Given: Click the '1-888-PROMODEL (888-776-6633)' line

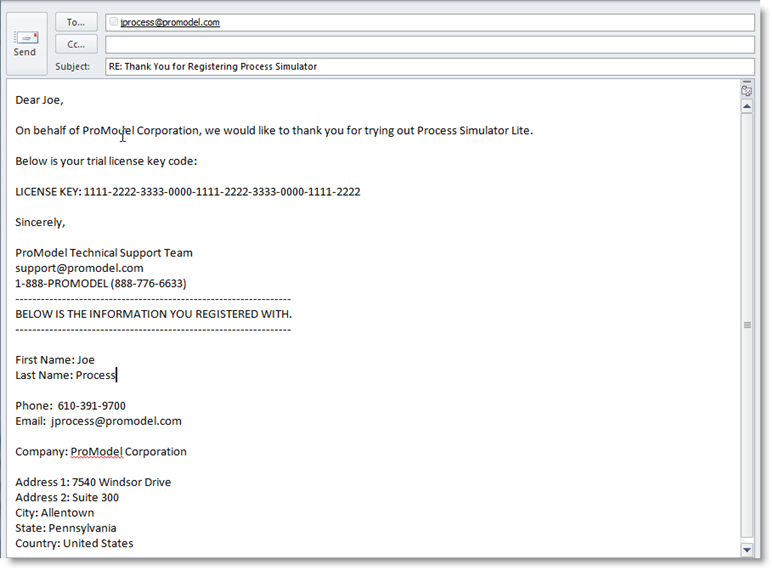Looking at the screenshot, I should [x=101, y=284].
